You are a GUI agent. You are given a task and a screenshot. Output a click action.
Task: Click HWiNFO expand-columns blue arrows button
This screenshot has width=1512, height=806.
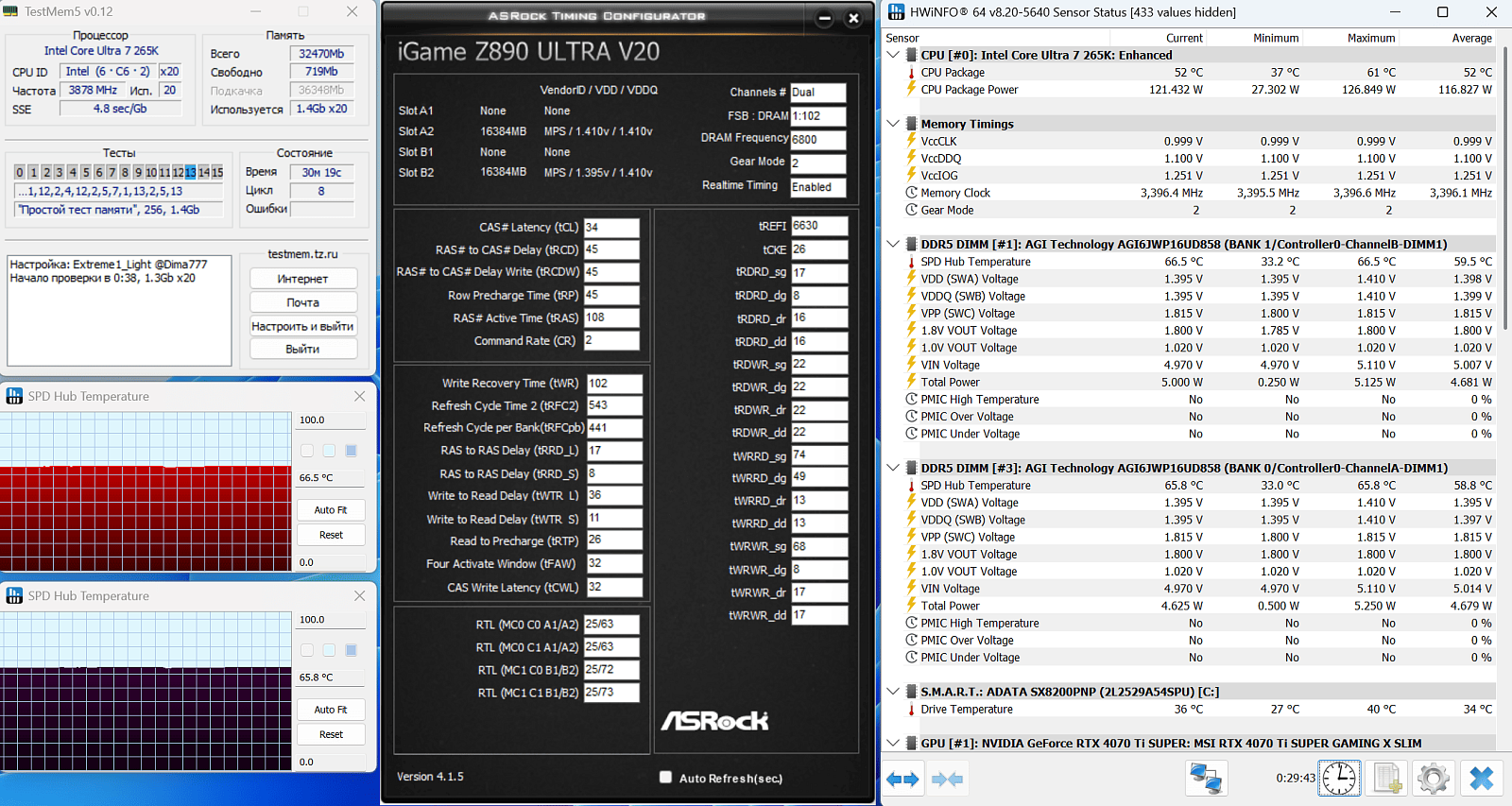pos(903,779)
